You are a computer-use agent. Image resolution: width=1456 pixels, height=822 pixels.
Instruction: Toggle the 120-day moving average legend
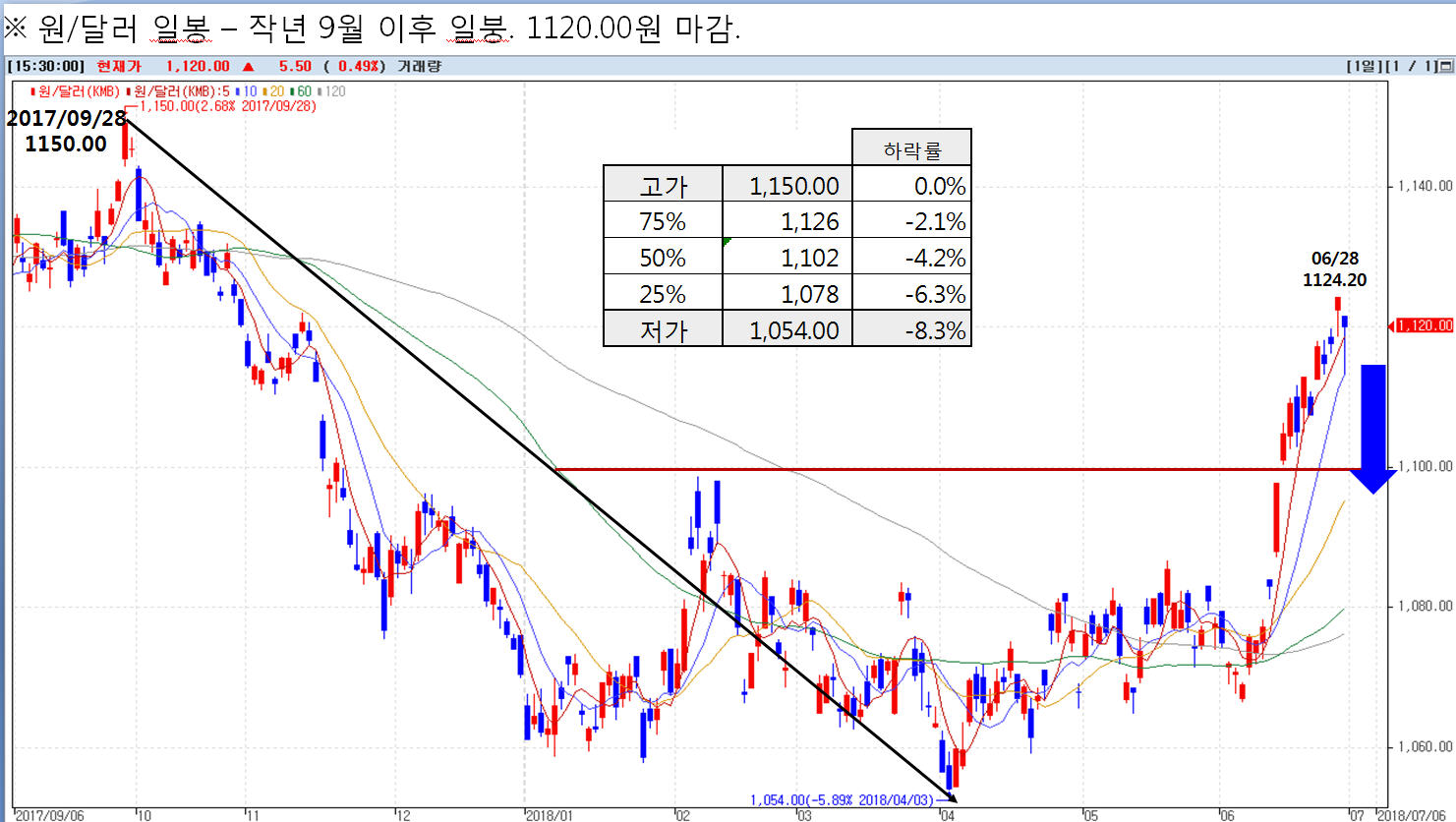pos(333,91)
